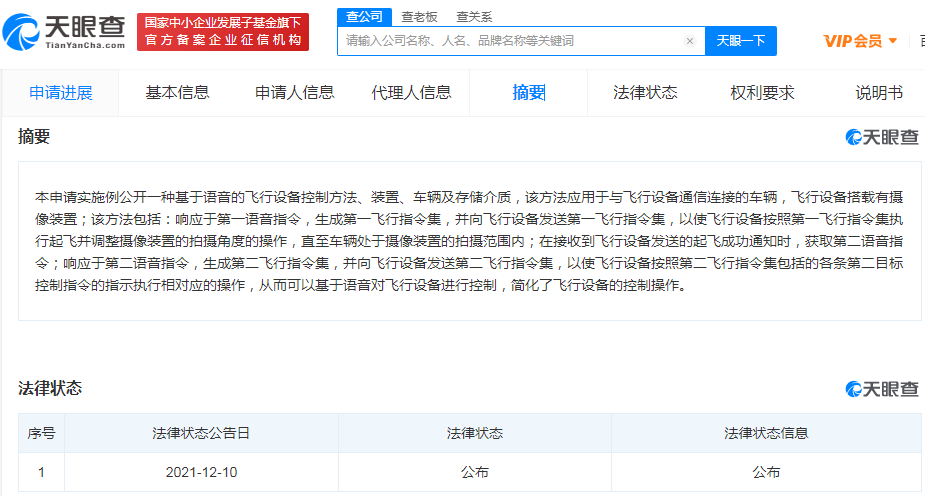Go to the 基本信息 tab
This screenshot has width=925, height=496.
coord(178,93)
